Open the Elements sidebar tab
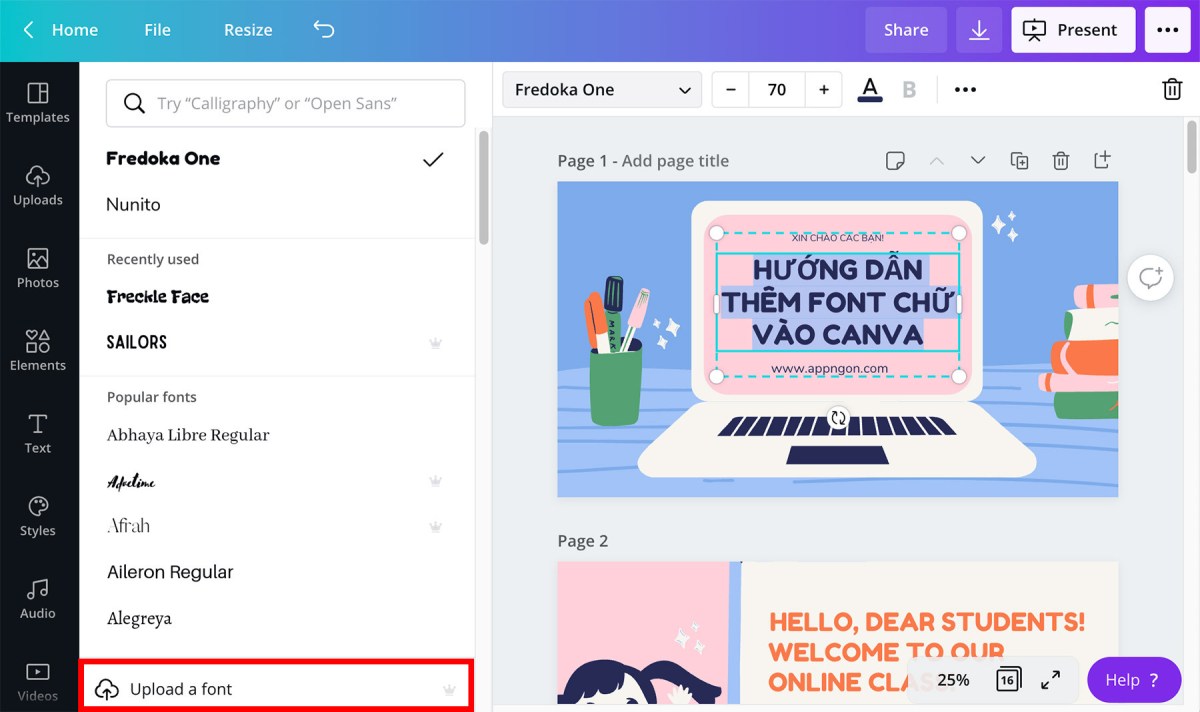 [38, 351]
